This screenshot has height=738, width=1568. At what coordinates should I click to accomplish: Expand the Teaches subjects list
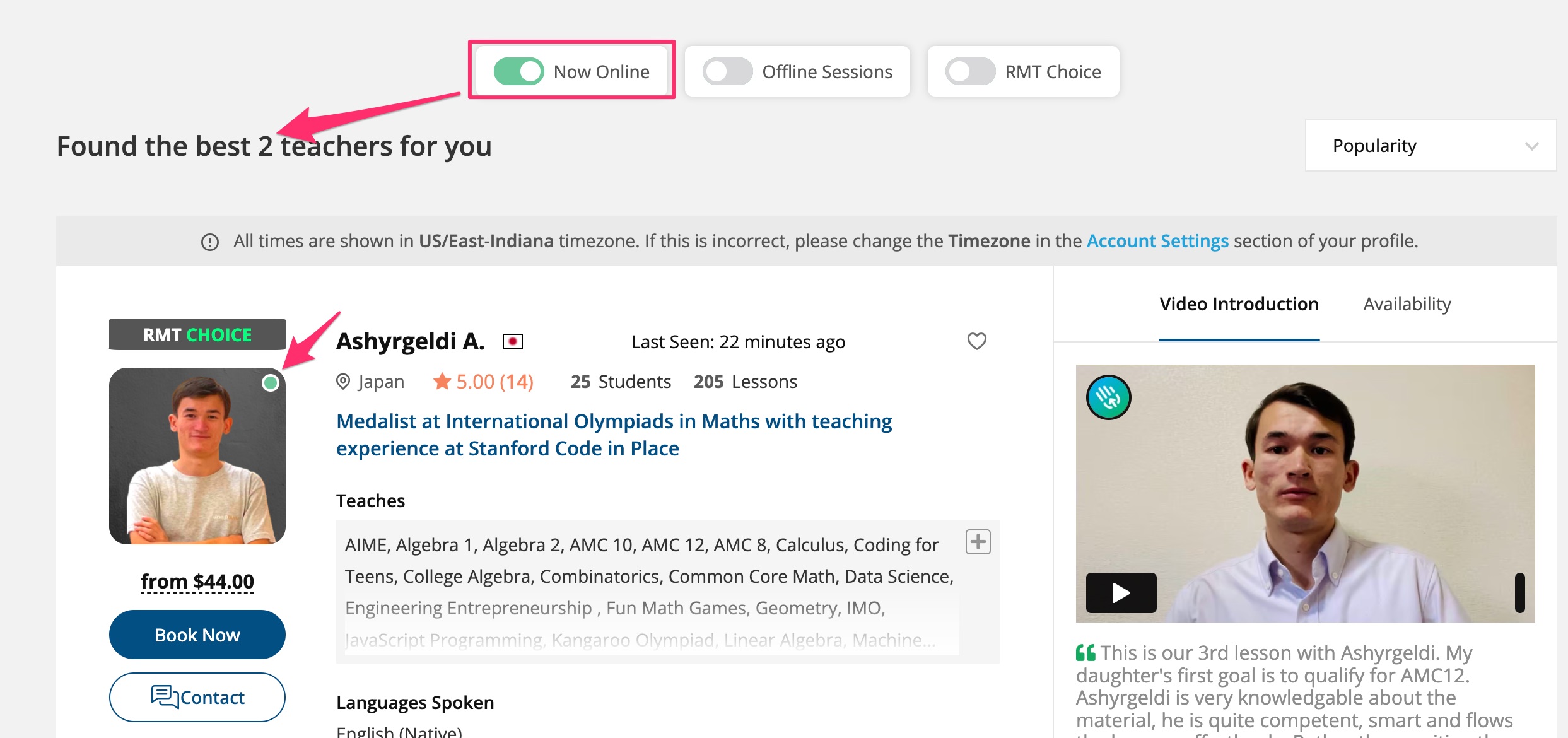978,542
